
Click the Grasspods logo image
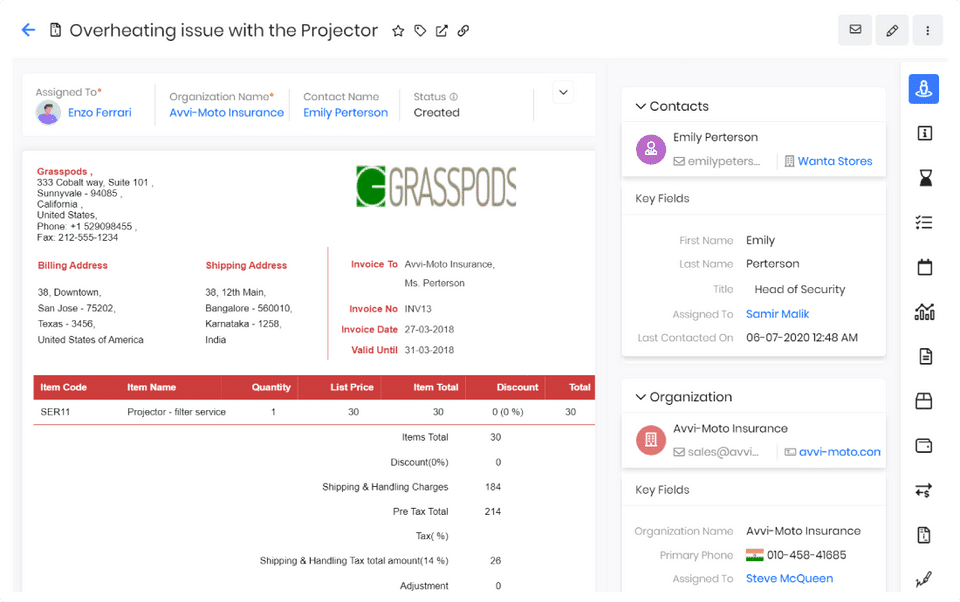[435, 186]
